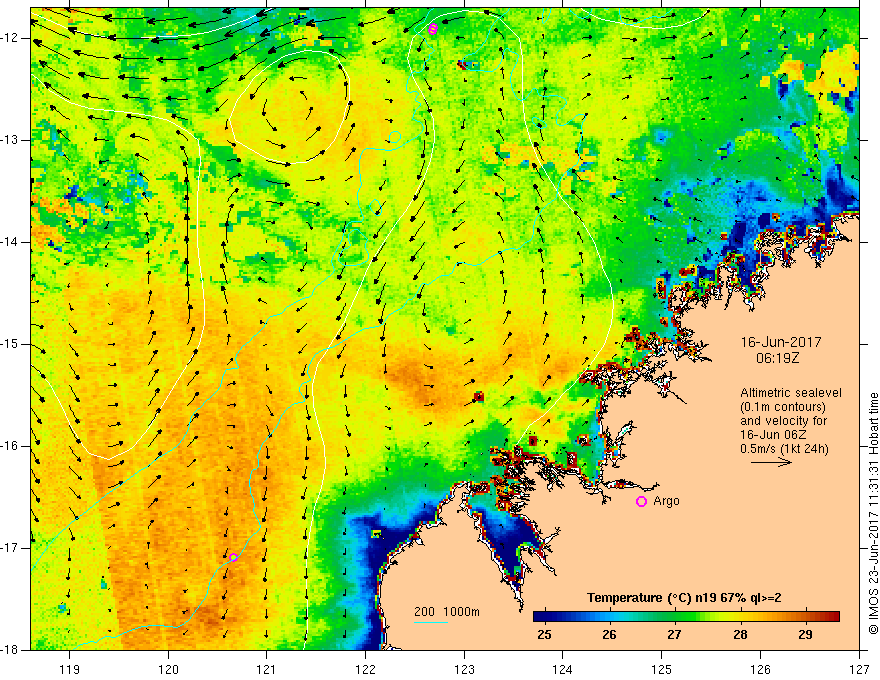This screenshot has height=680, width=880.
Task: Click longitude label 120 on the bottom axis
Action: [x=168, y=670]
